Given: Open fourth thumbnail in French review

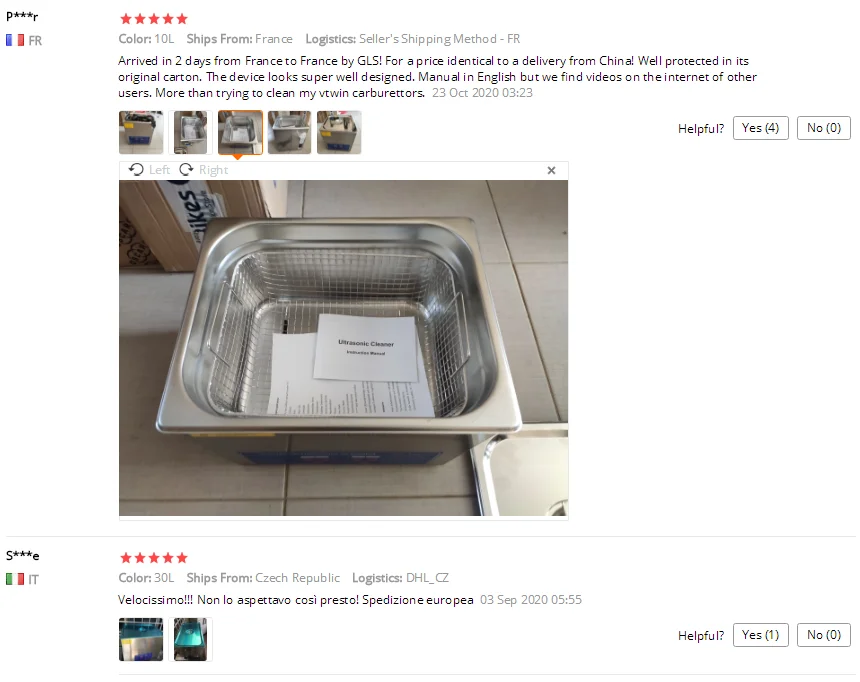Looking at the screenshot, I should pyautogui.click(x=290, y=132).
